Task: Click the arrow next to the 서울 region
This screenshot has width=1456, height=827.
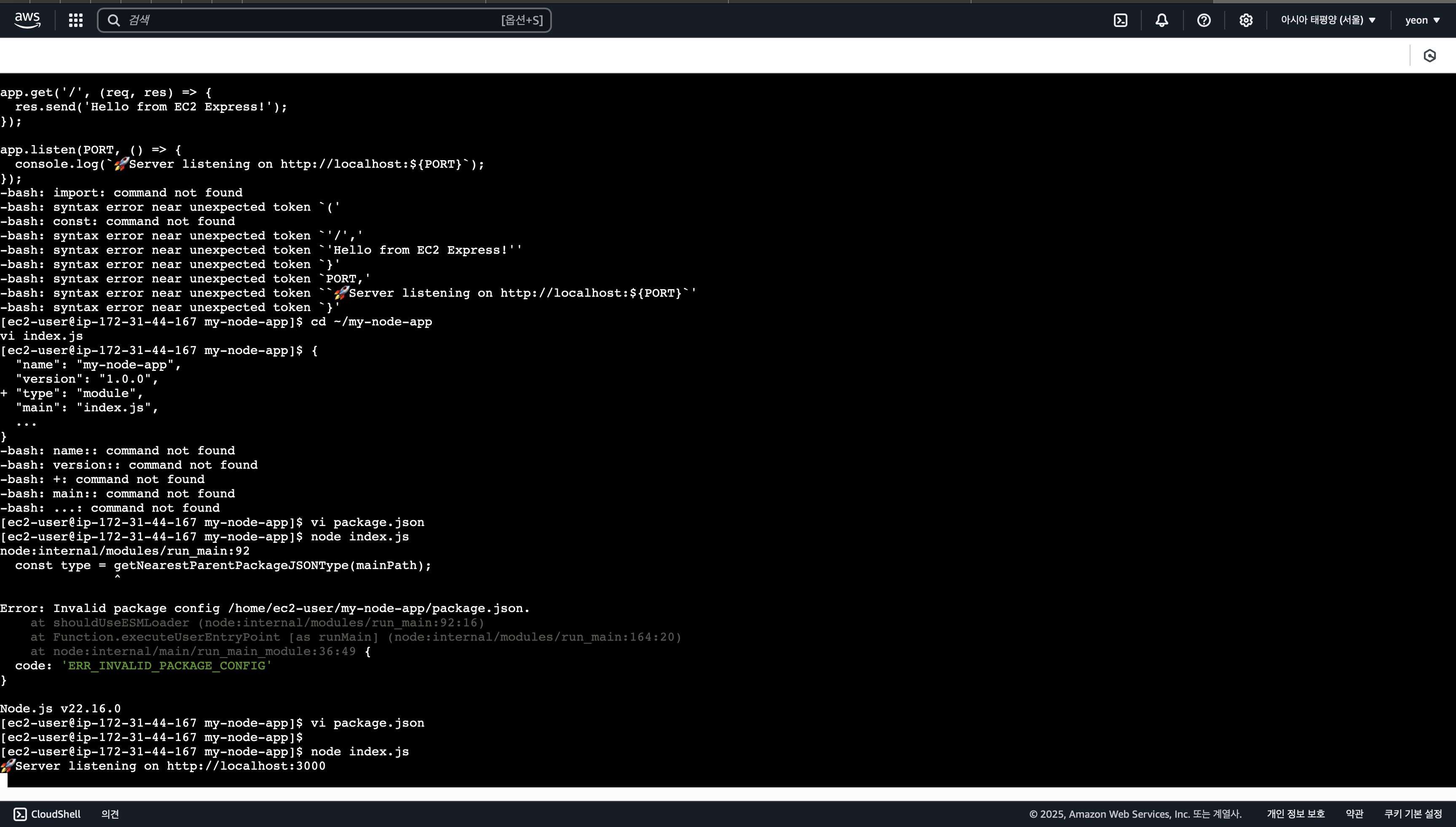Action: coord(1372,21)
